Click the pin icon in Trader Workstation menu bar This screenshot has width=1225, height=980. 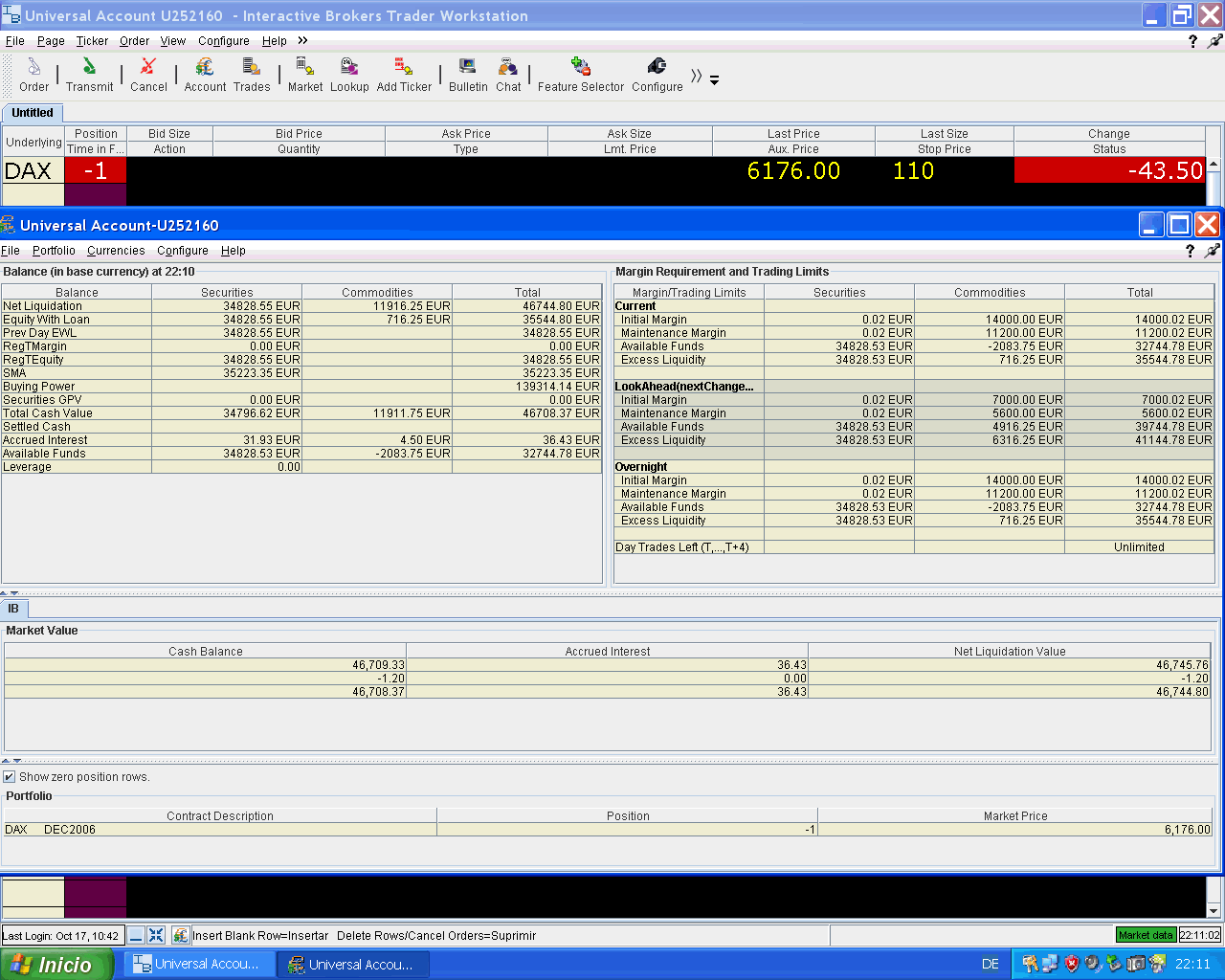coord(1214,41)
